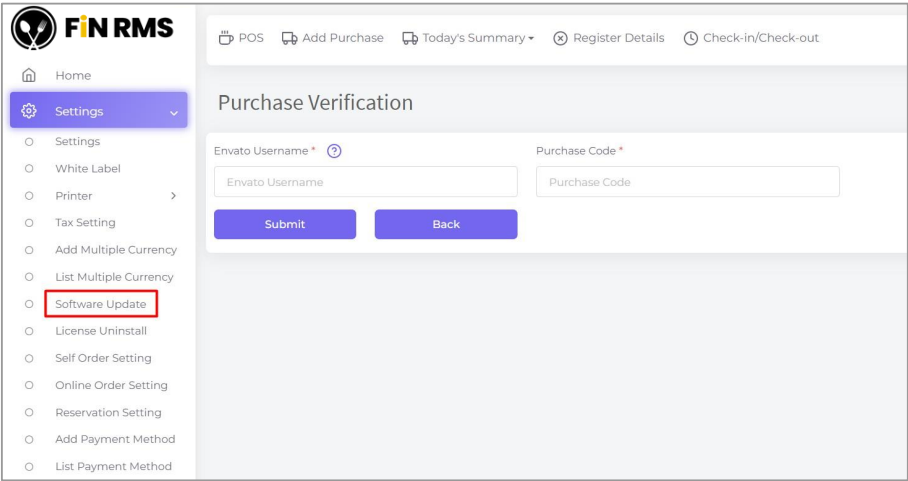
Task: Click the Add Purchase truck icon
Action: pyautogui.click(x=290, y=38)
